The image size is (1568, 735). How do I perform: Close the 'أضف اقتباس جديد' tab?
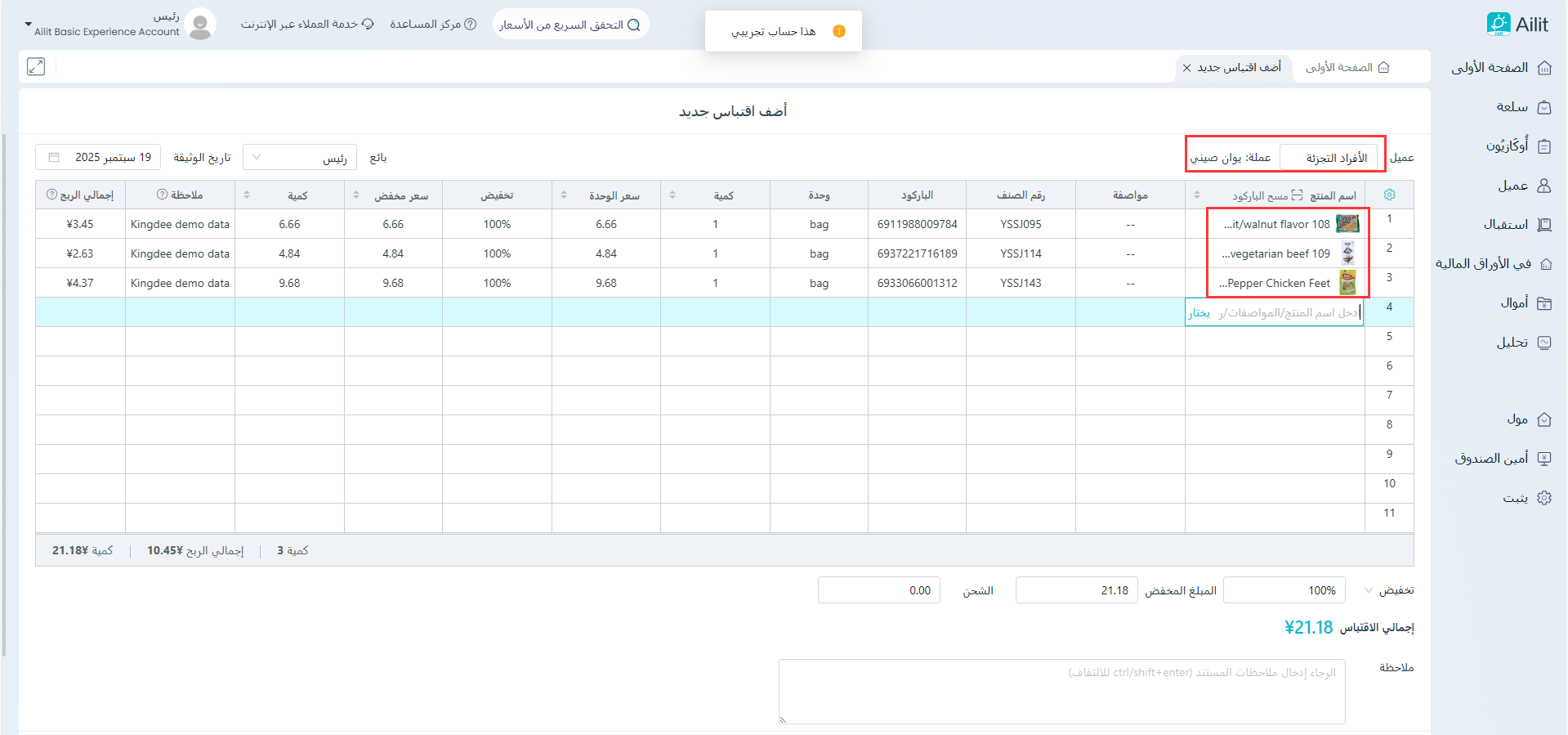pyautogui.click(x=1187, y=68)
